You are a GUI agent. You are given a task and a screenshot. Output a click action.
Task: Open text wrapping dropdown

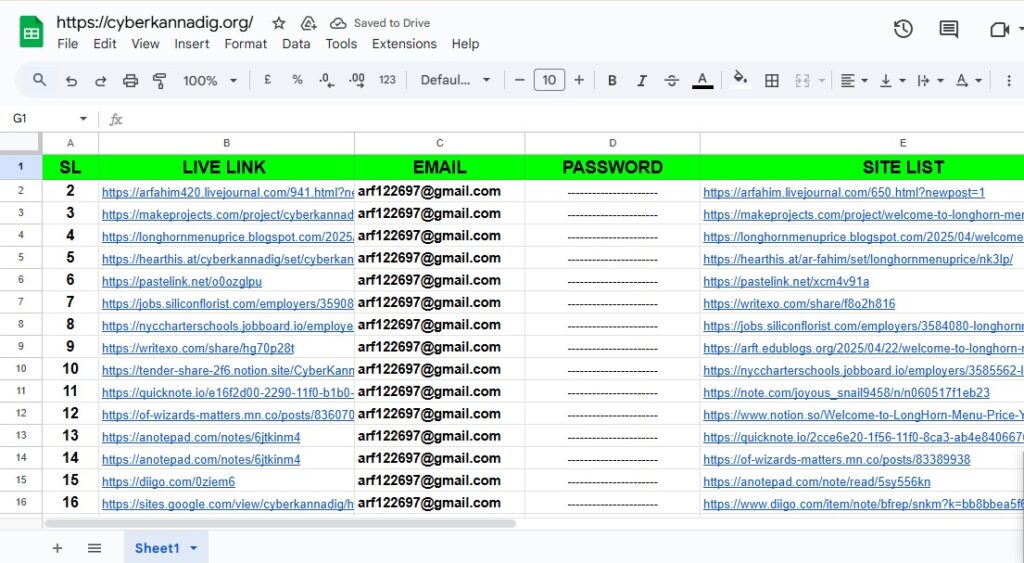930,80
